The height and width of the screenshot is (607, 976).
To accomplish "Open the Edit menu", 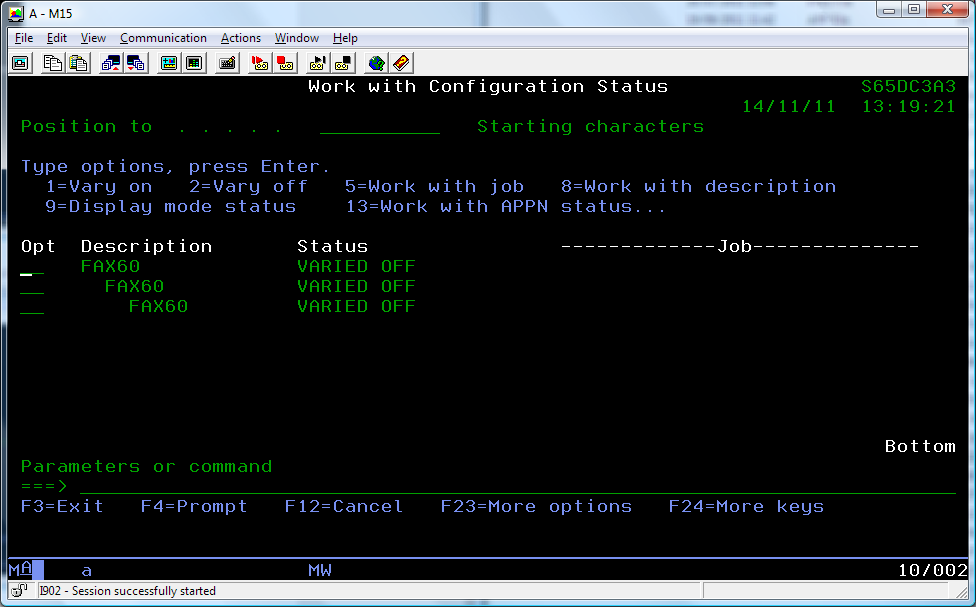I will [57, 38].
